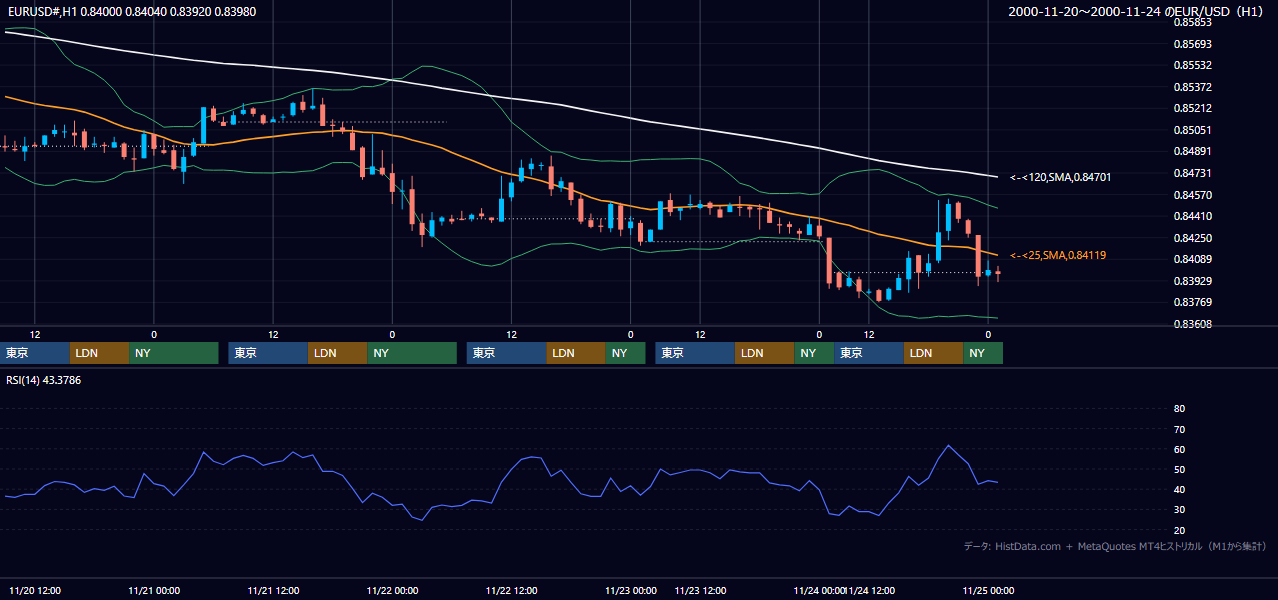The width and height of the screenshot is (1278, 600).
Task: Click price axis value 0.85212
Action: [1192, 108]
